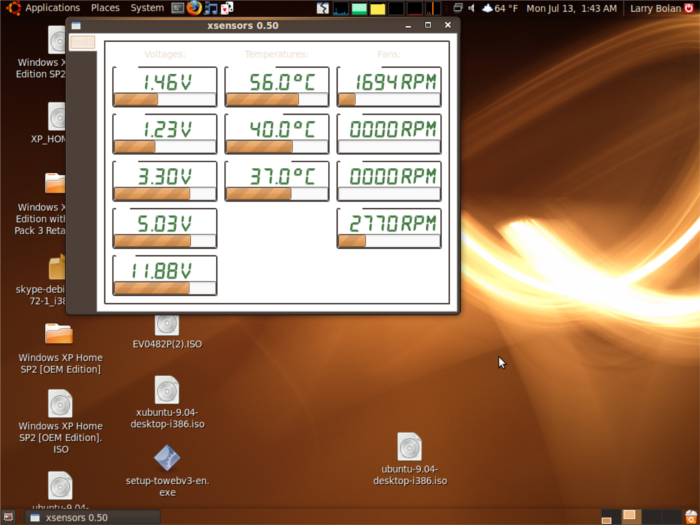Click the Show Desktop button bottom left
This screenshot has width=700, height=525.
(x=9, y=517)
